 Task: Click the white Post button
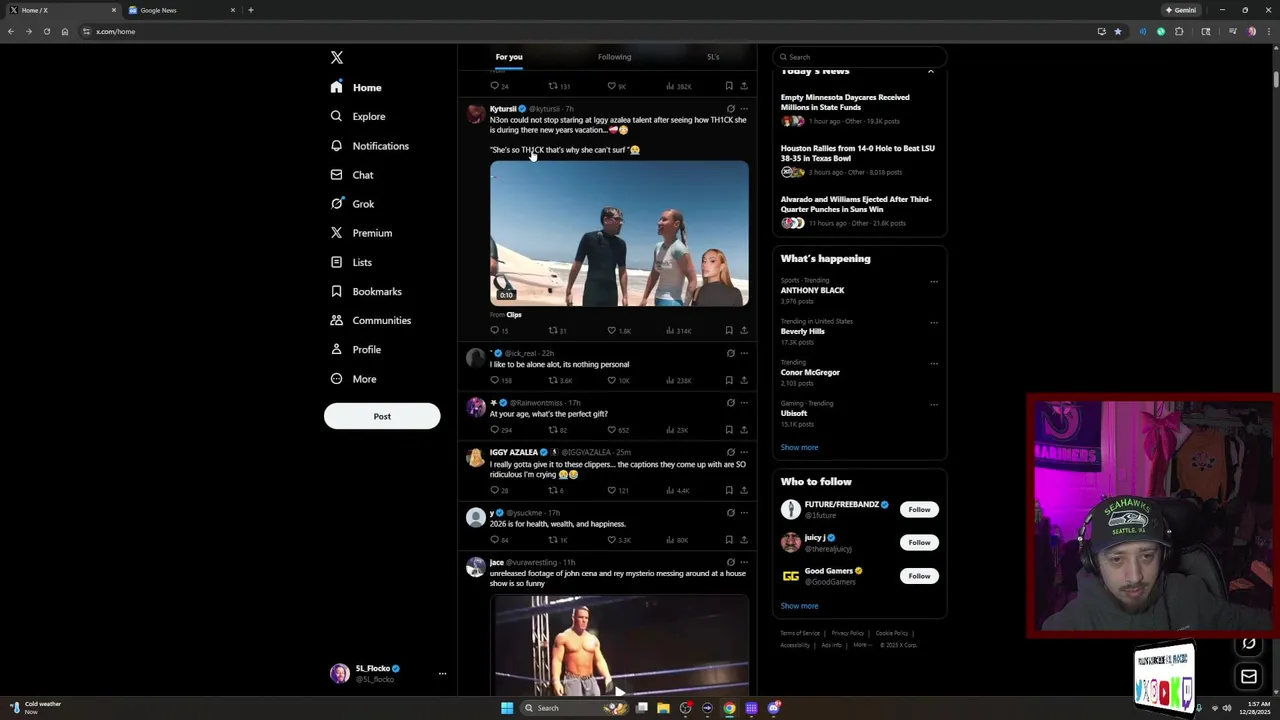(382, 416)
